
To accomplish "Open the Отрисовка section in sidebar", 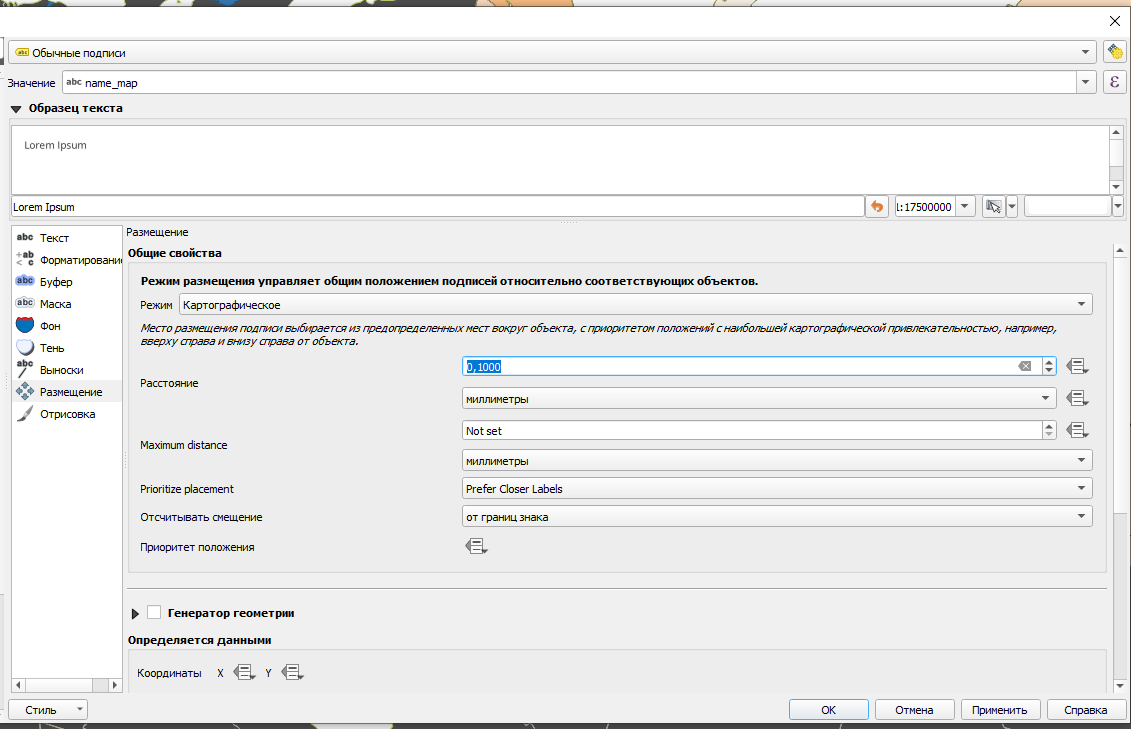I will click(67, 414).
